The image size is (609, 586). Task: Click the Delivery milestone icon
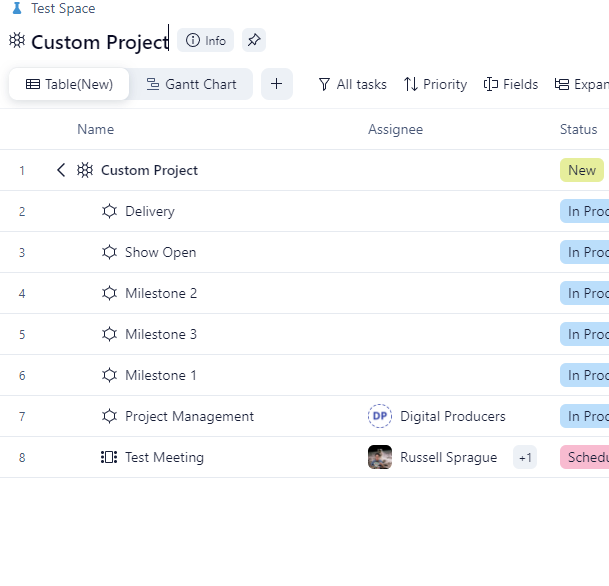pyautogui.click(x=109, y=211)
